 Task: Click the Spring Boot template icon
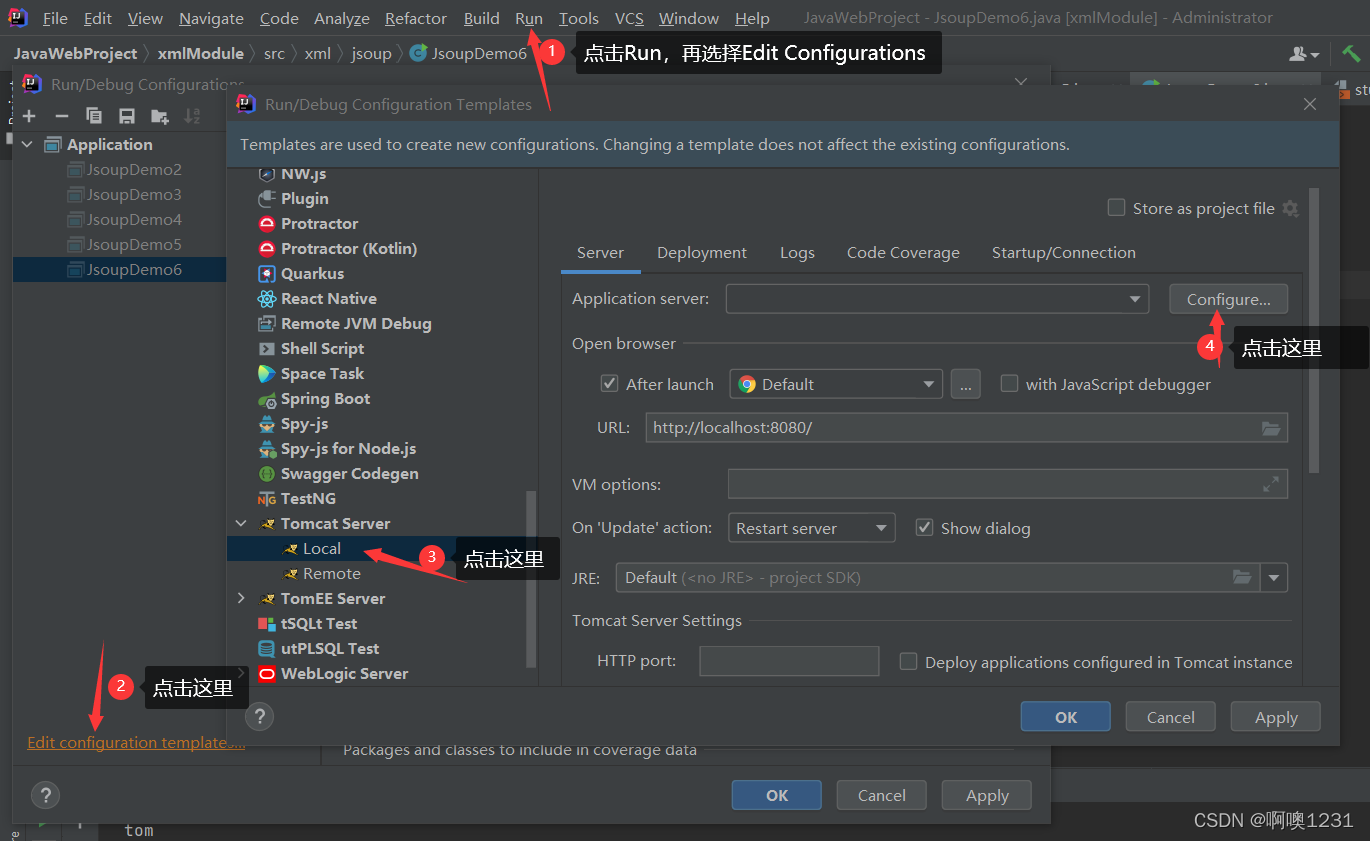266,399
